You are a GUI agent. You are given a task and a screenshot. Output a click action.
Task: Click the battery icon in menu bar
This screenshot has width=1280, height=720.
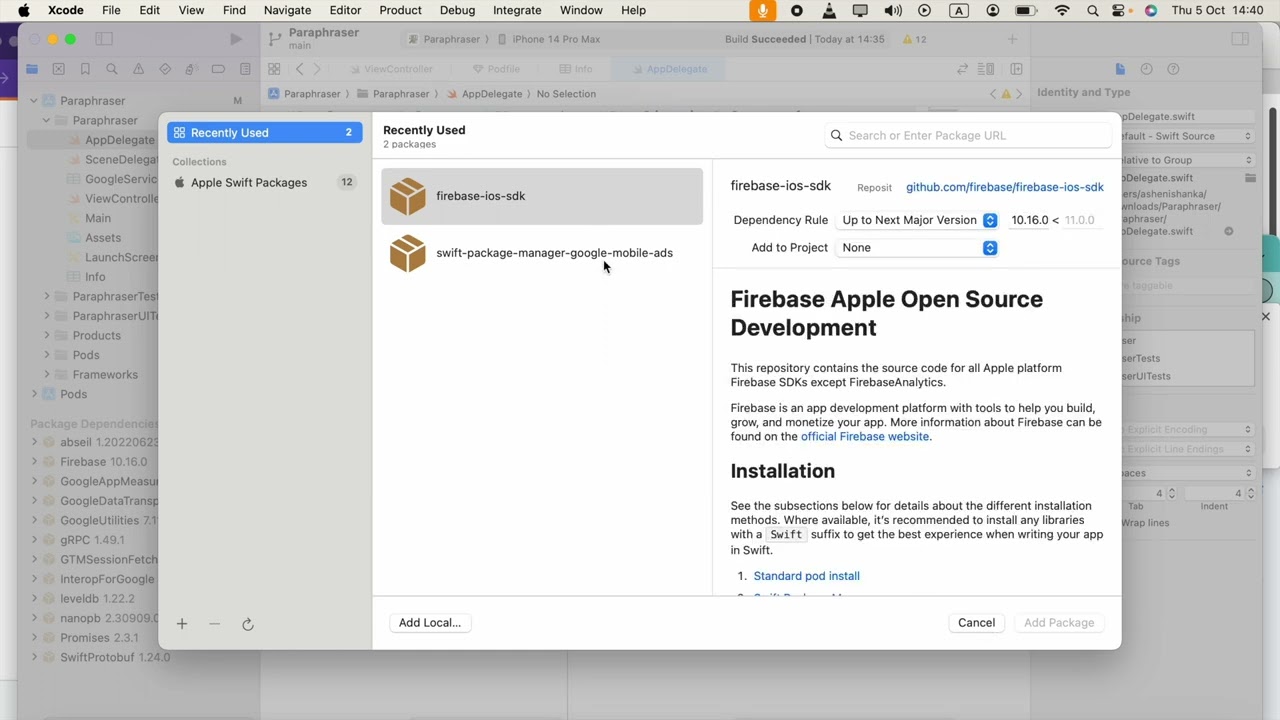pyautogui.click(x=1025, y=10)
